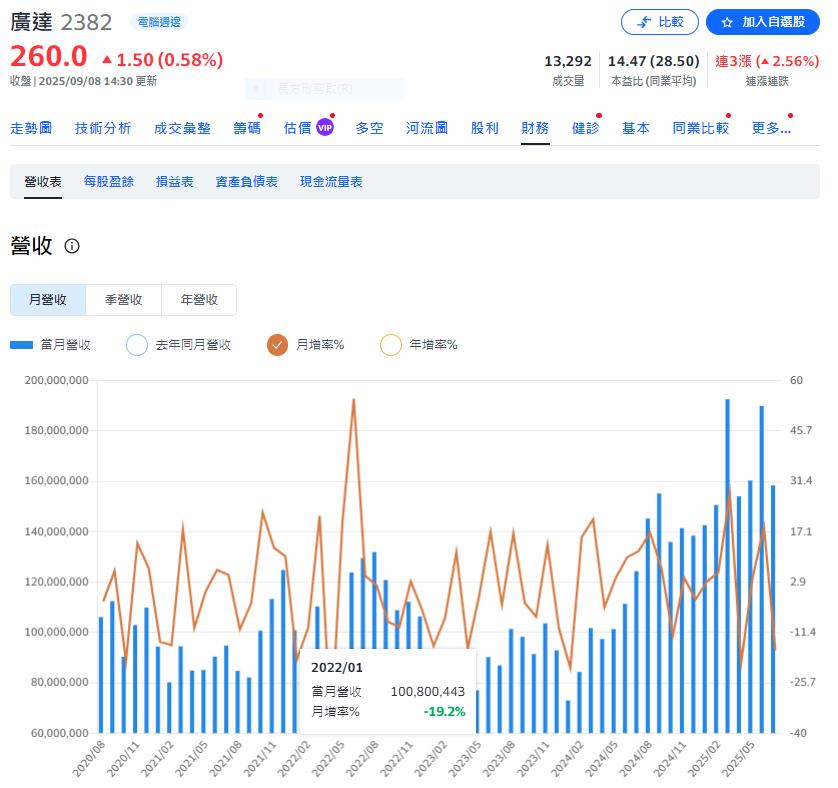Open the 河流圖 tab
The image size is (838, 788).
pyautogui.click(x=426, y=128)
